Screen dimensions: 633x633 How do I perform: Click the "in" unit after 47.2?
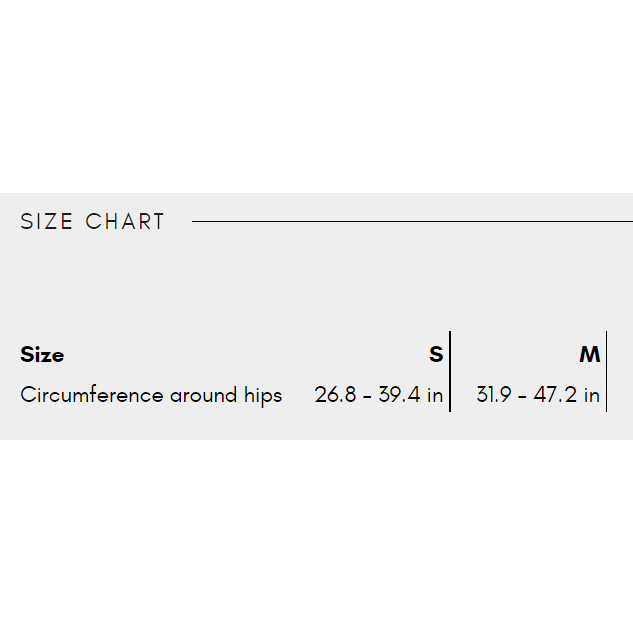click(592, 395)
